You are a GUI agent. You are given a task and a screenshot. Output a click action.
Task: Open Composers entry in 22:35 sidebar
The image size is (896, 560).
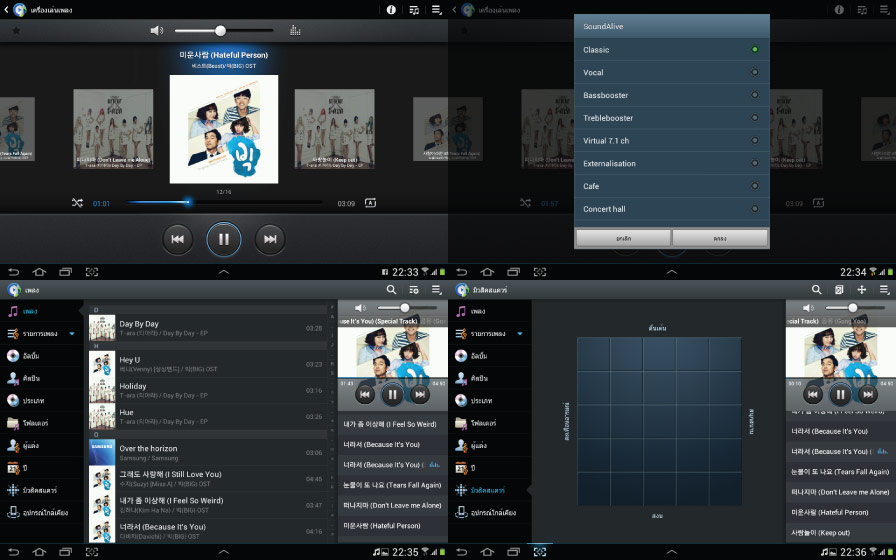42,445
